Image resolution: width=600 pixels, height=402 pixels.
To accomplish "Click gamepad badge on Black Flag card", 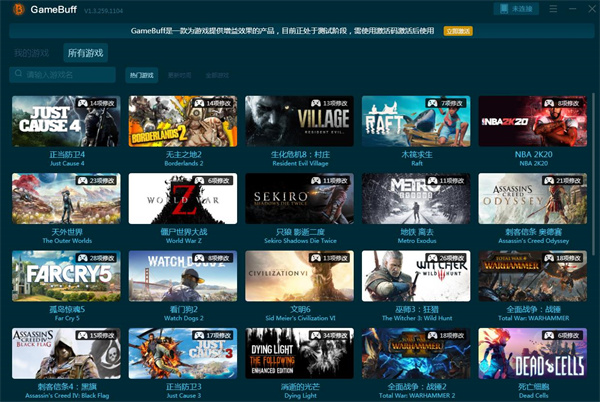I will pos(96,335).
